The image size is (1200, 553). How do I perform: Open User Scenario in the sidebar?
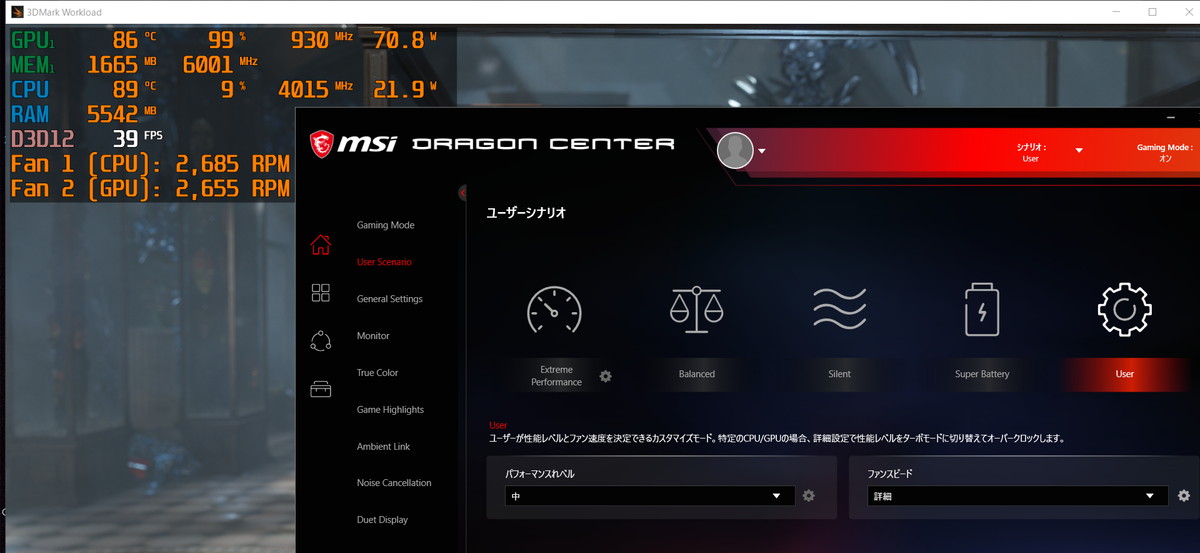click(384, 262)
